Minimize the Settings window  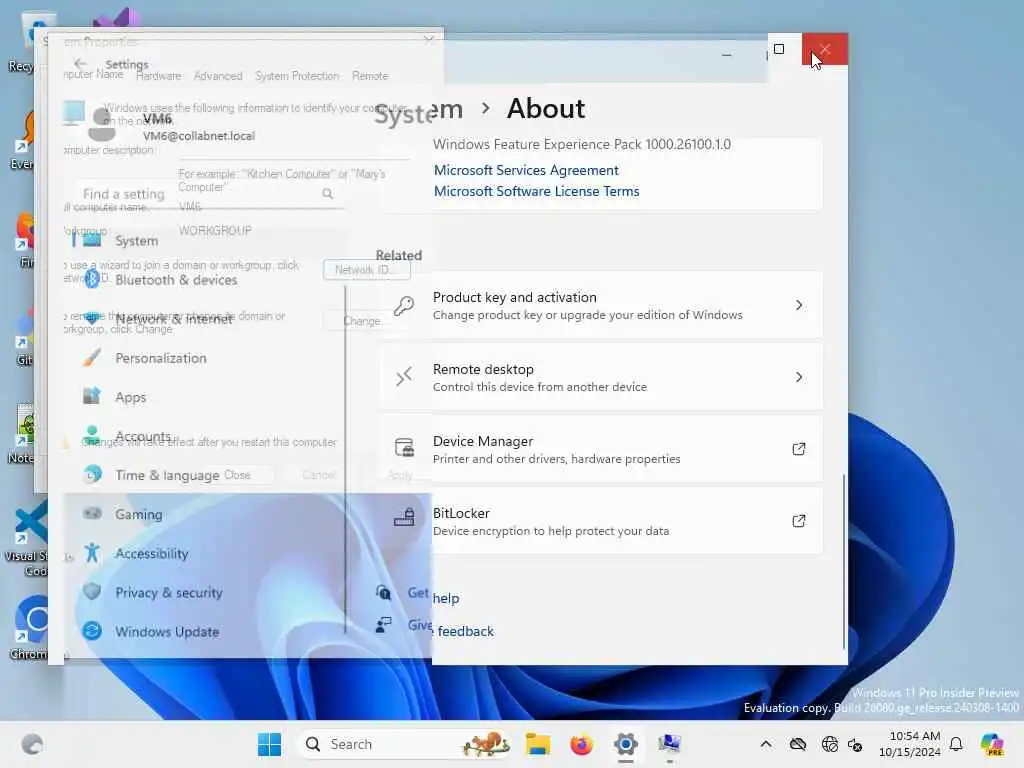[726, 56]
